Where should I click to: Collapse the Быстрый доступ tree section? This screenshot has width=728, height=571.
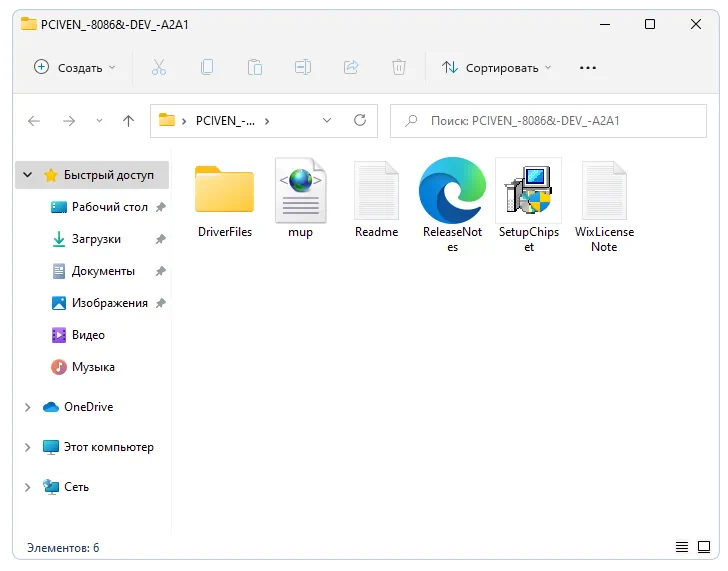tap(27, 175)
